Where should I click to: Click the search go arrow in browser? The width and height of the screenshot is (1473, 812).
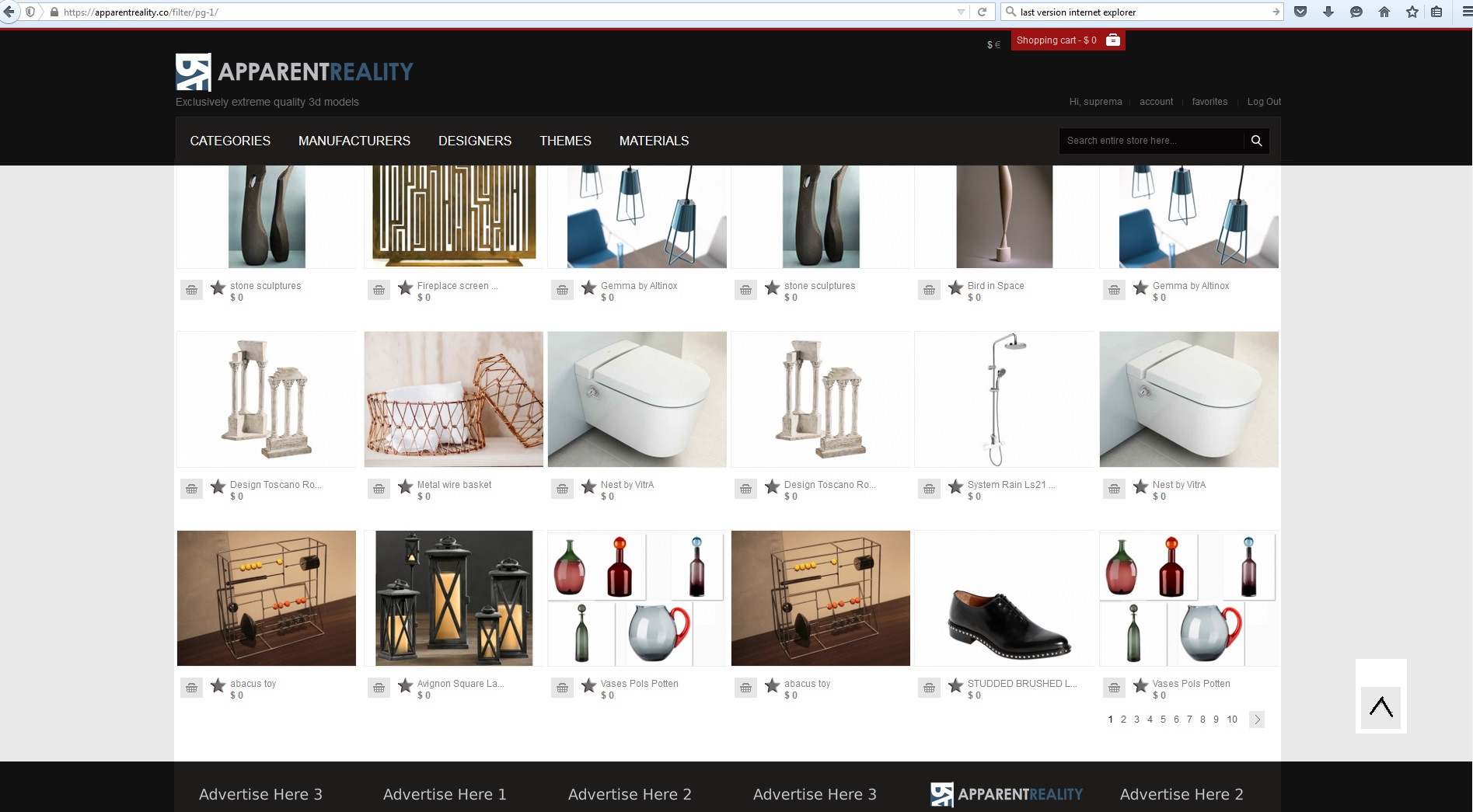(1276, 12)
